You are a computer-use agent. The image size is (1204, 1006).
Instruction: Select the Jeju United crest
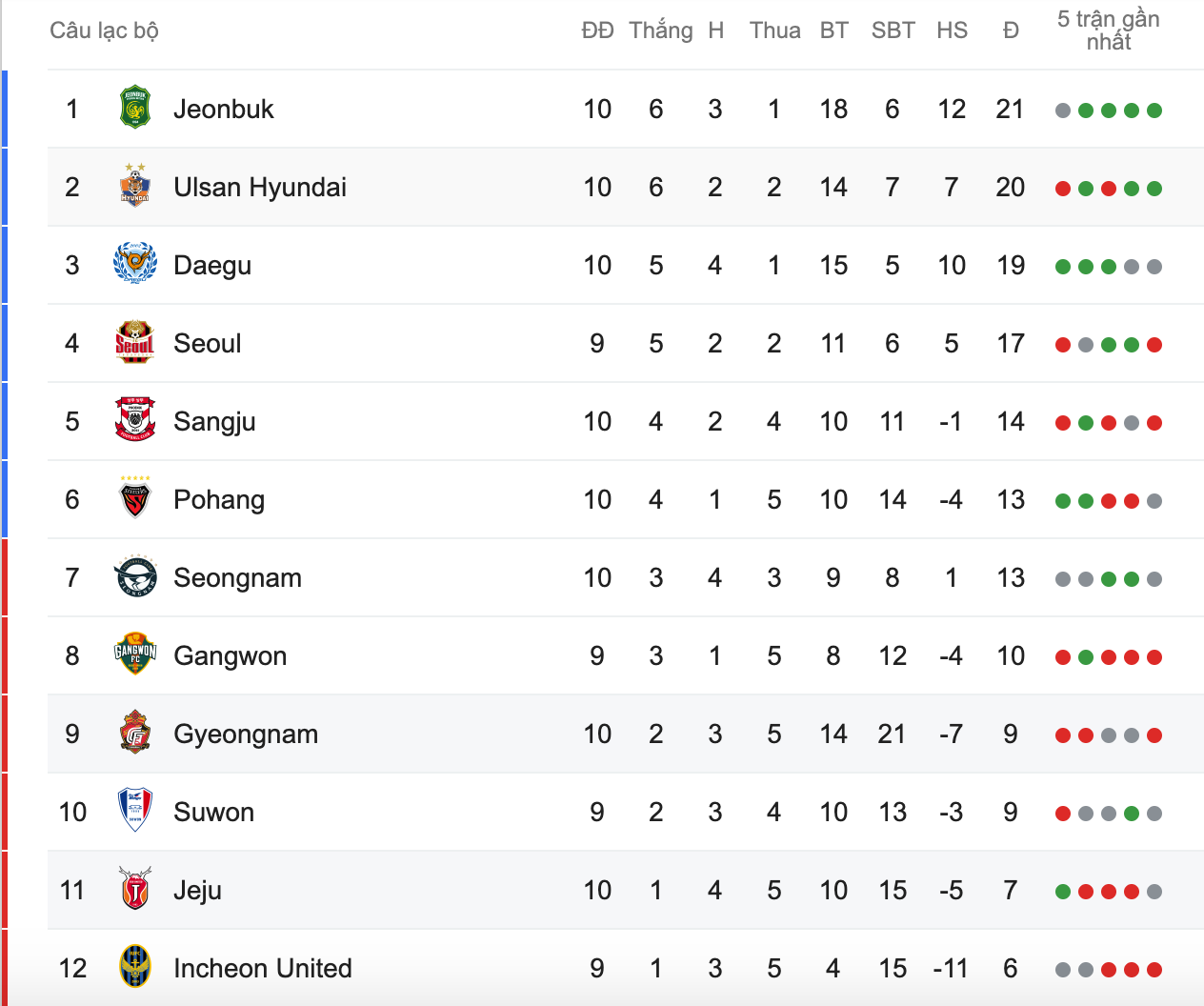[135, 889]
